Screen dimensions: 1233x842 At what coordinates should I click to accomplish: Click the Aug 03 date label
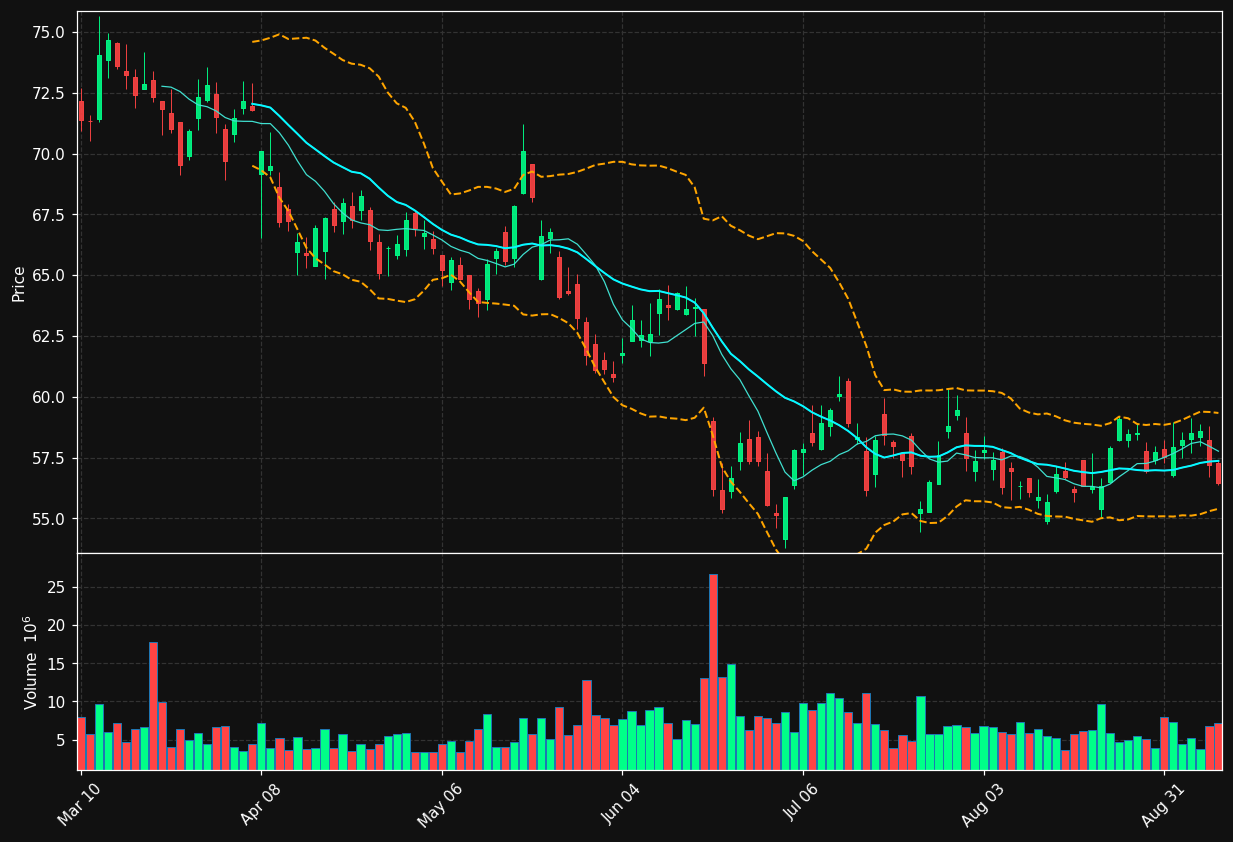(x=981, y=805)
